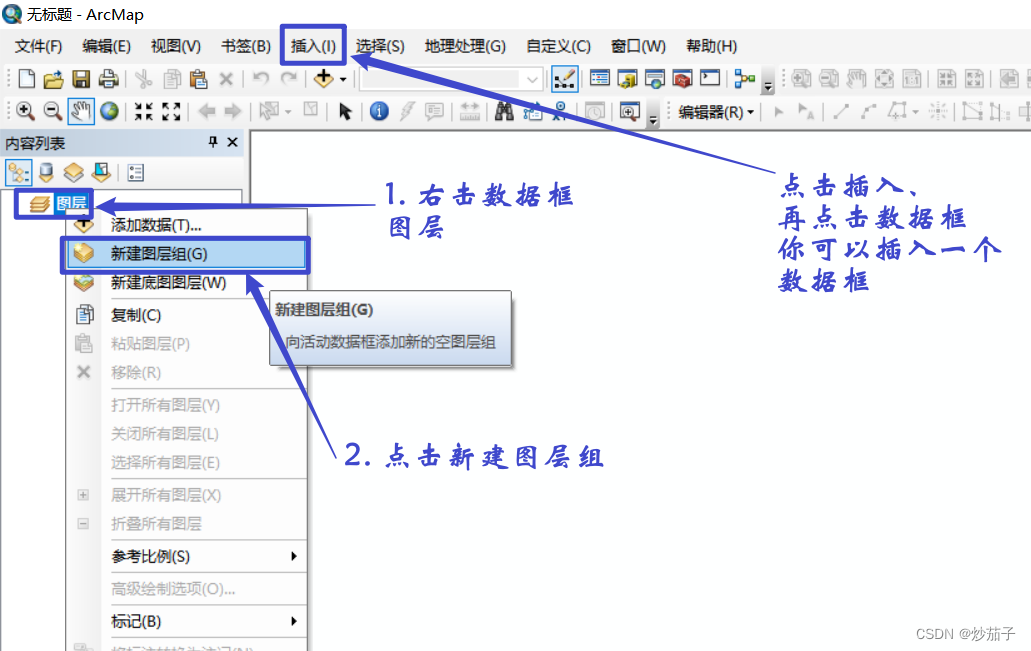Paste from clipboard toolbar icon

click(199, 80)
